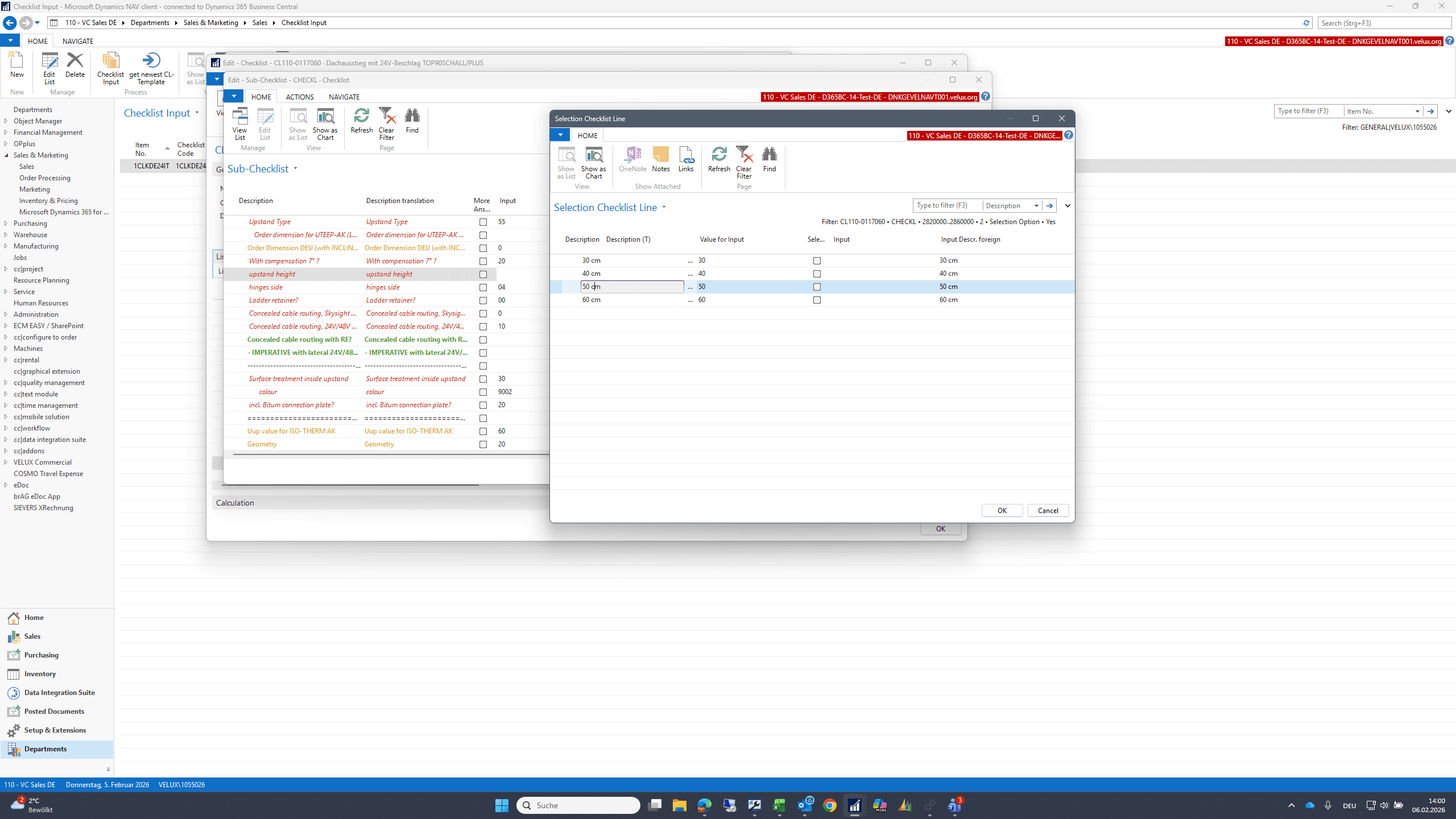Image resolution: width=1456 pixels, height=819 pixels.
Task: Select HOME tab in Selection Checklist Line
Action: [x=588, y=135]
